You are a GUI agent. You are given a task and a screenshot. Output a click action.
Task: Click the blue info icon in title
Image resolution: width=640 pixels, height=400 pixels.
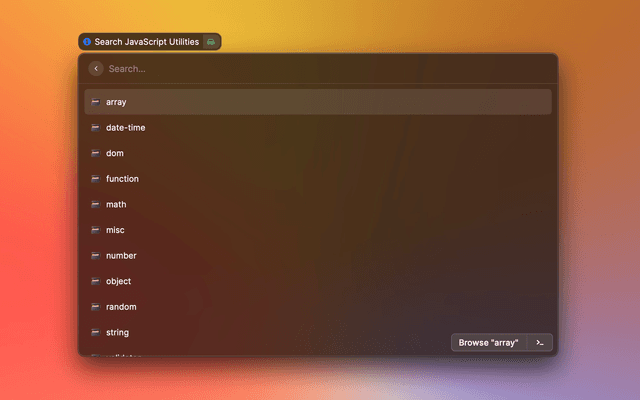pos(87,42)
